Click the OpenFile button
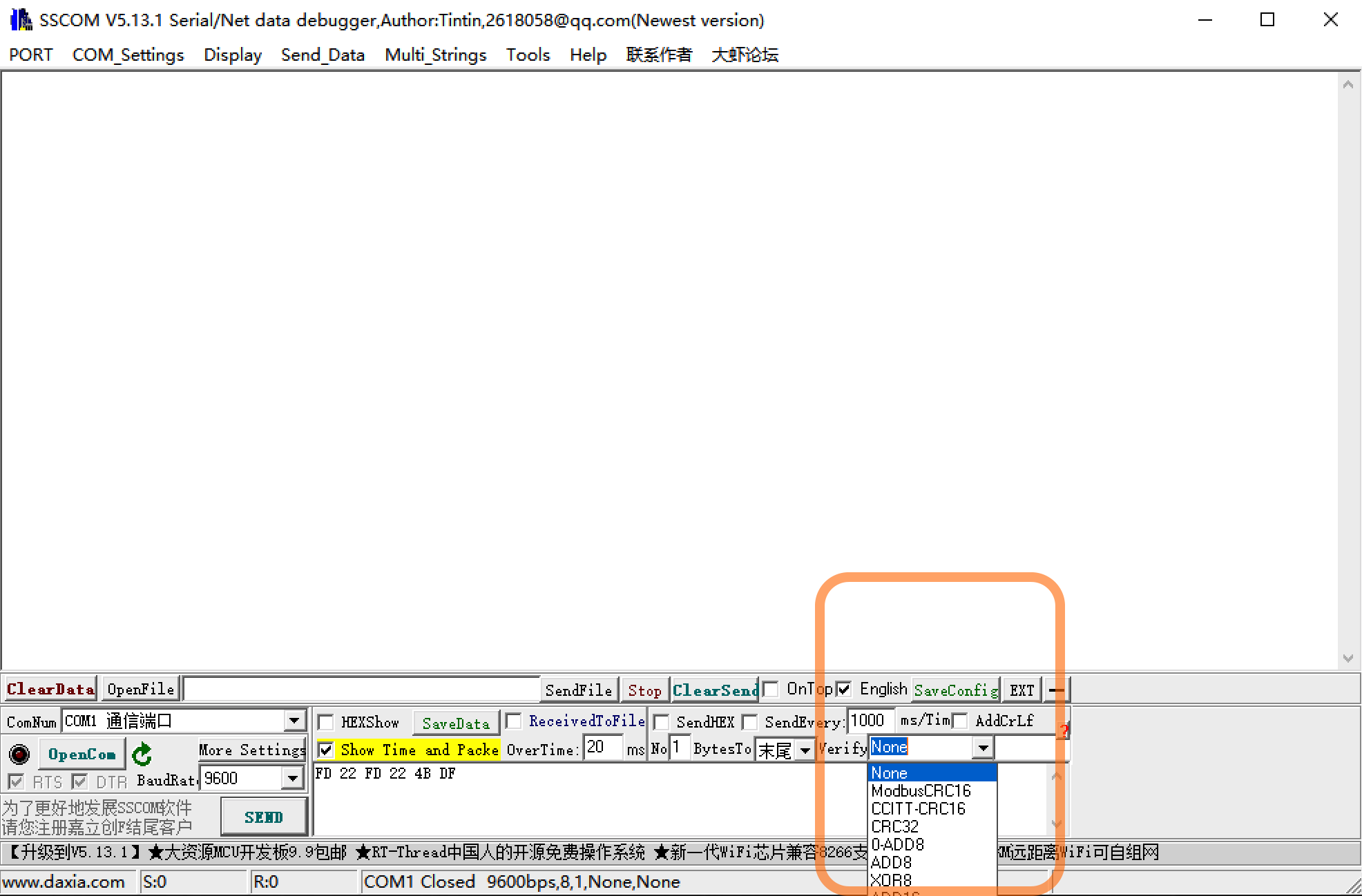Viewport: 1362px width, 896px height. [141, 689]
